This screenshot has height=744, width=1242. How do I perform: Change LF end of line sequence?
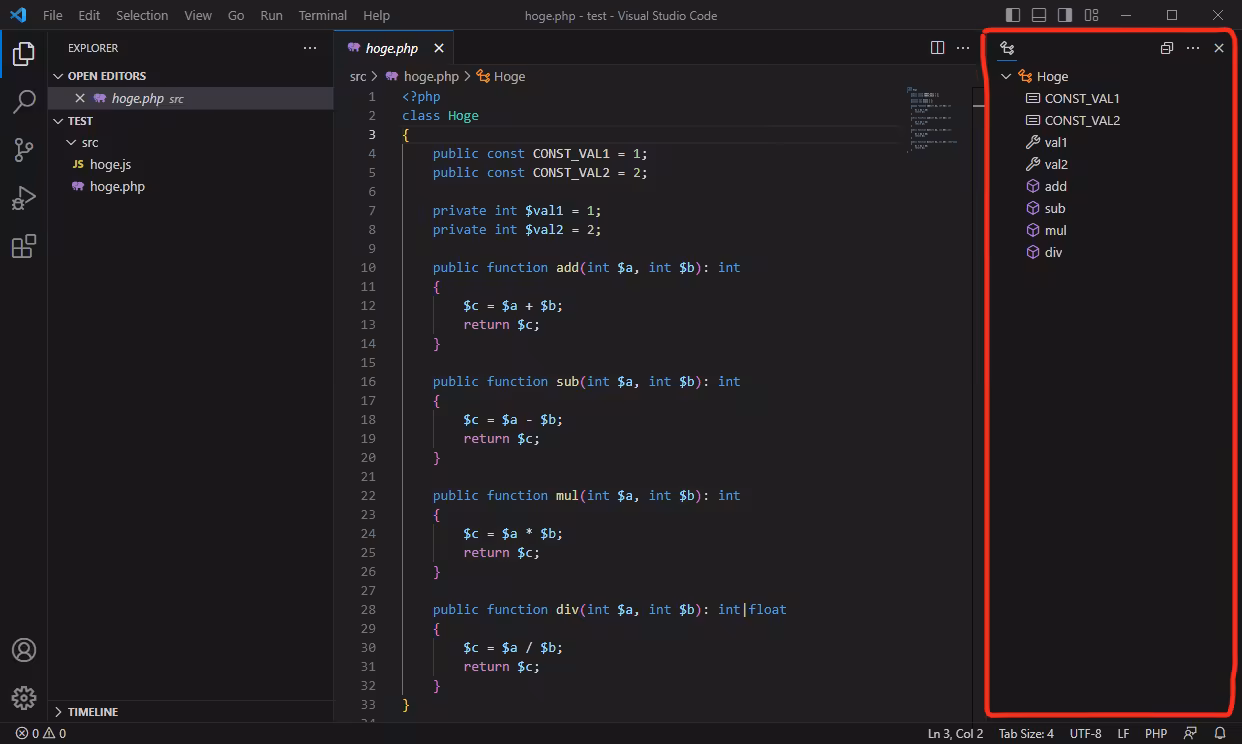(x=1123, y=733)
